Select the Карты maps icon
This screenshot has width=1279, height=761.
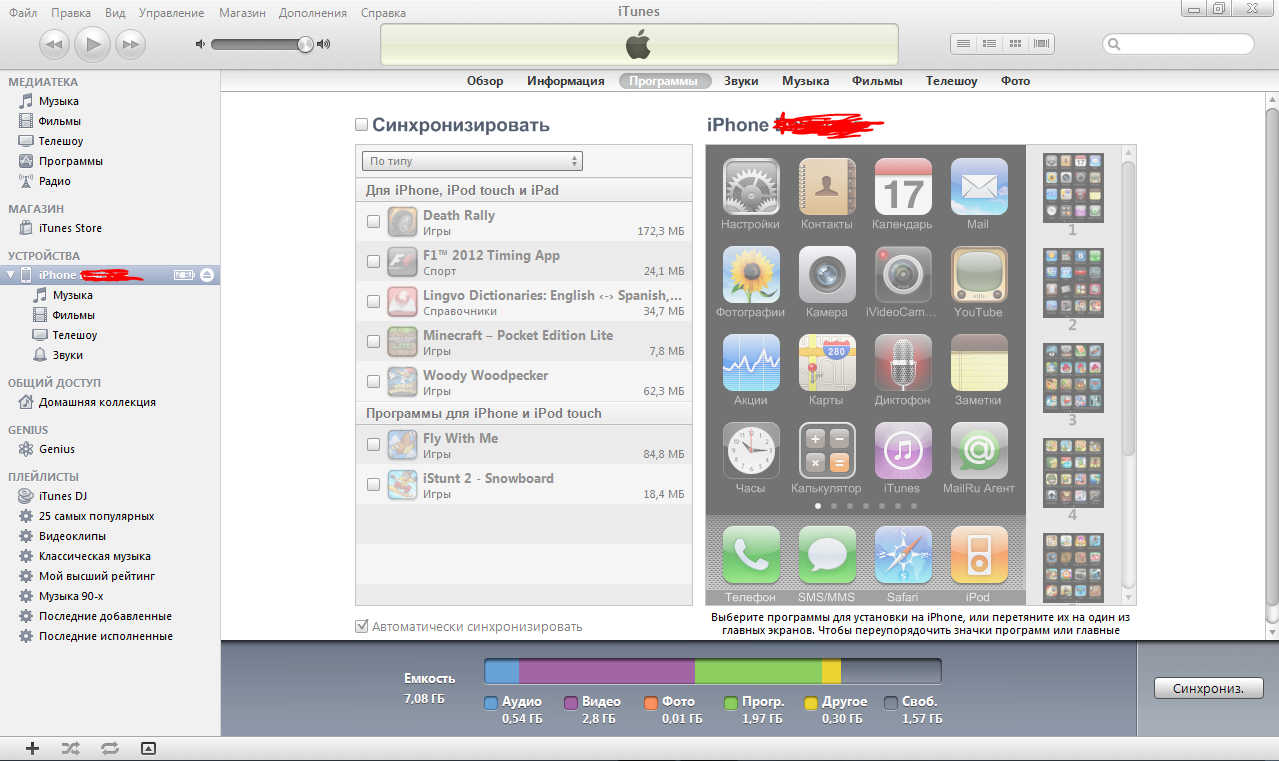point(827,363)
